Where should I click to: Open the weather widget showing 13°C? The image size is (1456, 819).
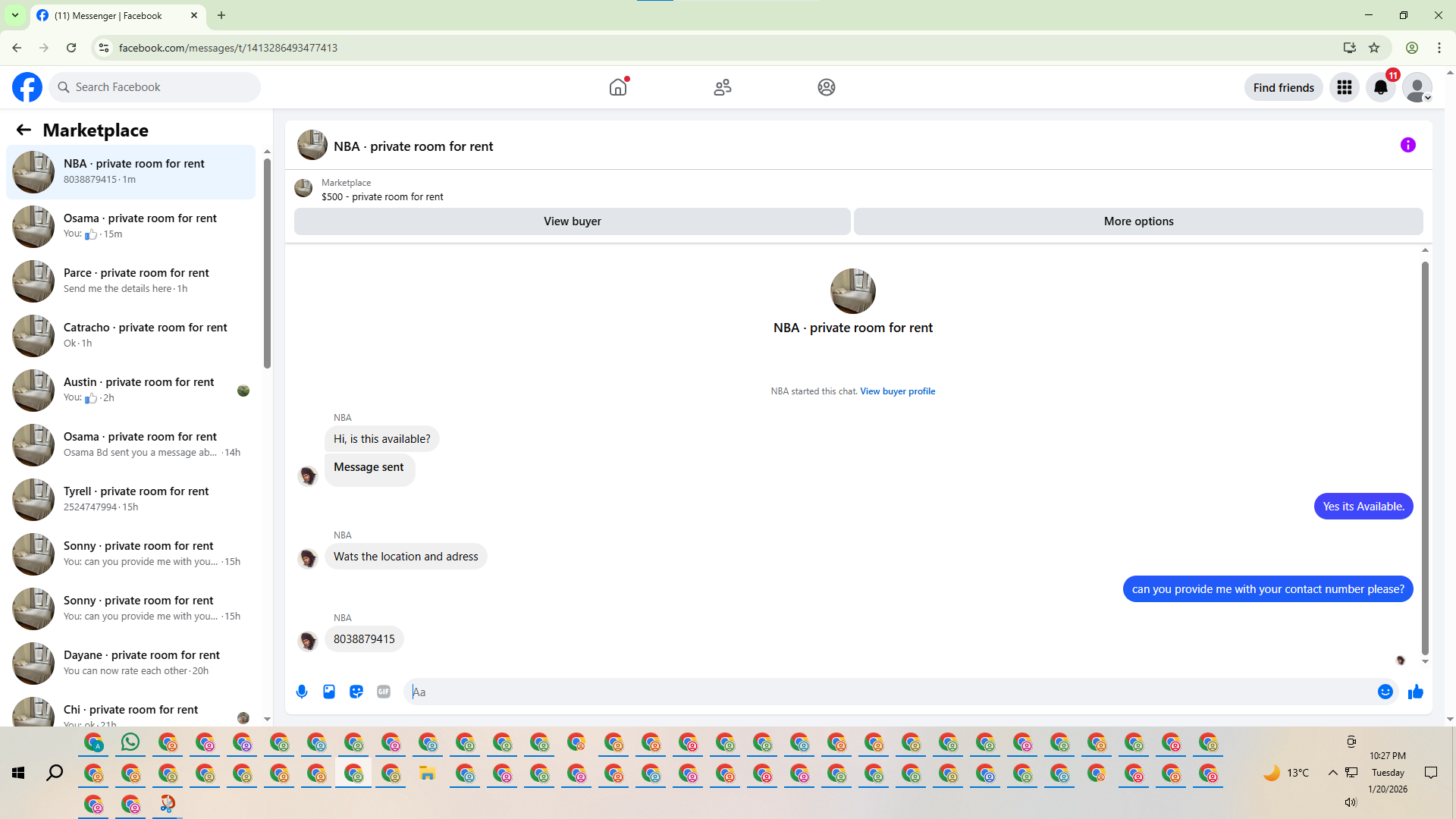(x=1286, y=773)
